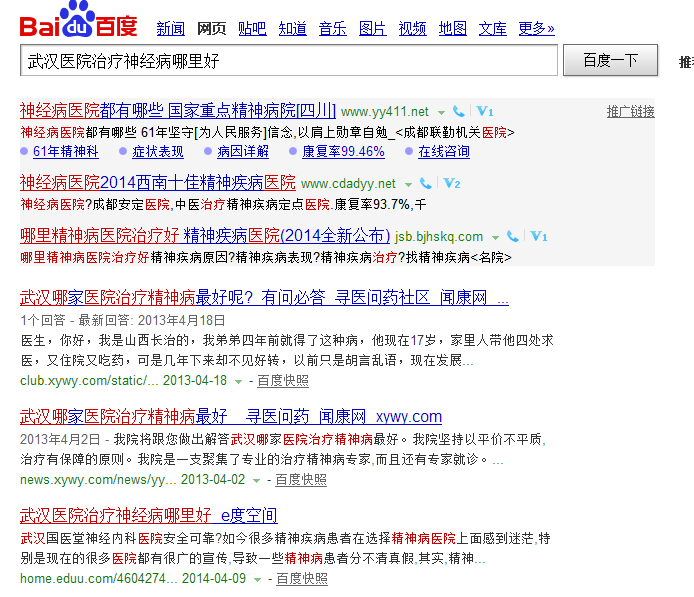Click the 在线咨询 sublink
The image size is (694, 597).
click(x=444, y=151)
